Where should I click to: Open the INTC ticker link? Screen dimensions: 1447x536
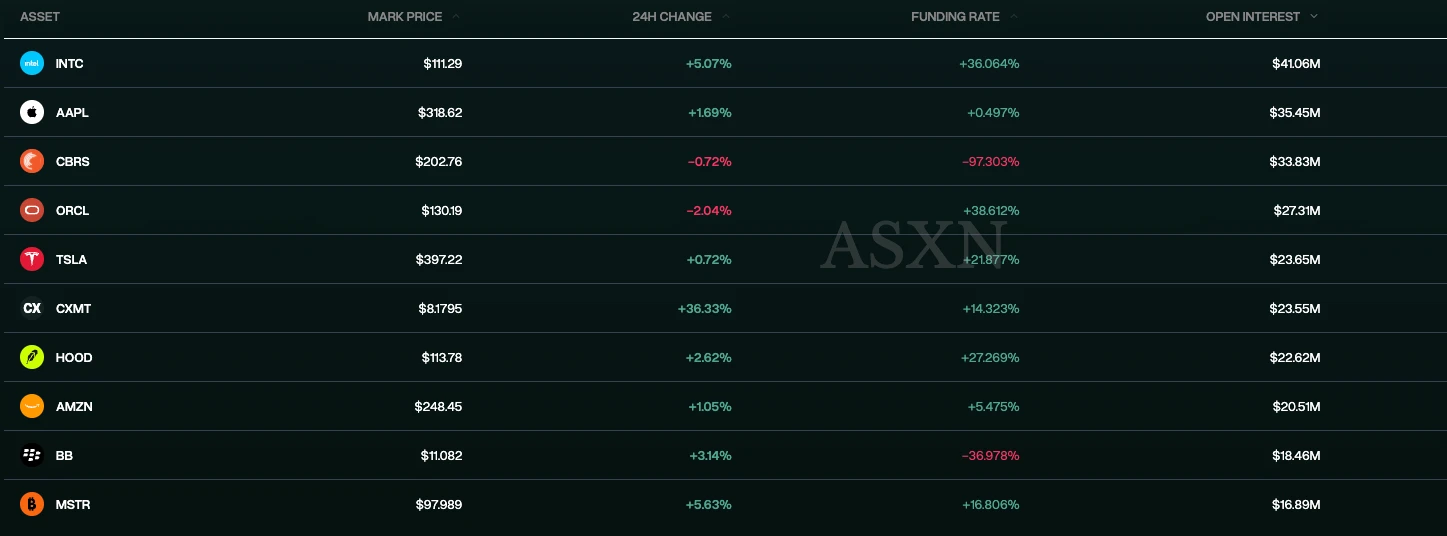(x=70, y=63)
